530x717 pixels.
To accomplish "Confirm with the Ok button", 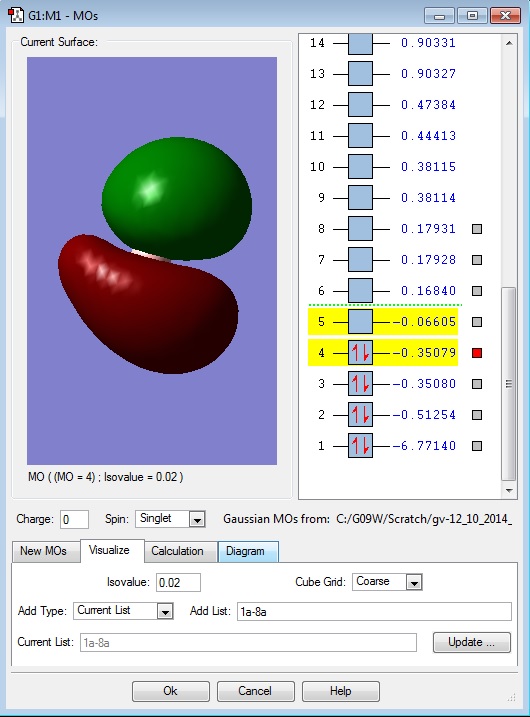I will tap(171, 691).
